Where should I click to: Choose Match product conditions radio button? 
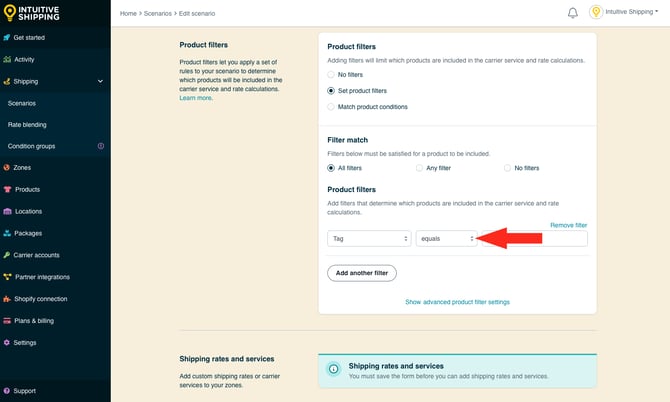pos(332,106)
